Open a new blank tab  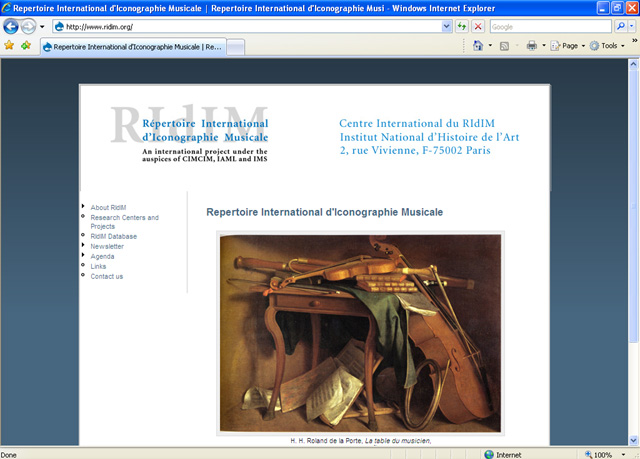click(236, 47)
